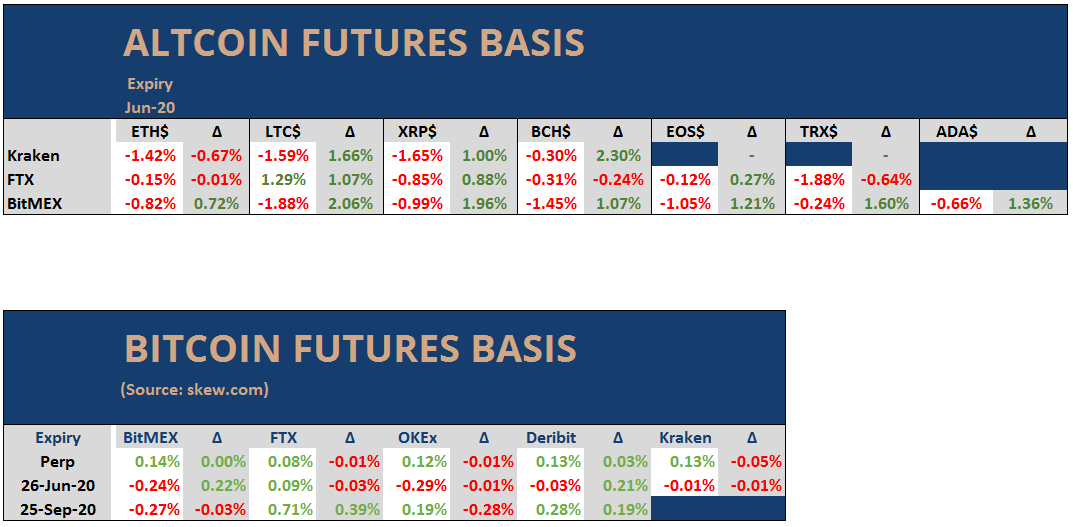Select the LTC$ column header
The height and width of the screenshot is (527, 1073).
click(x=283, y=131)
